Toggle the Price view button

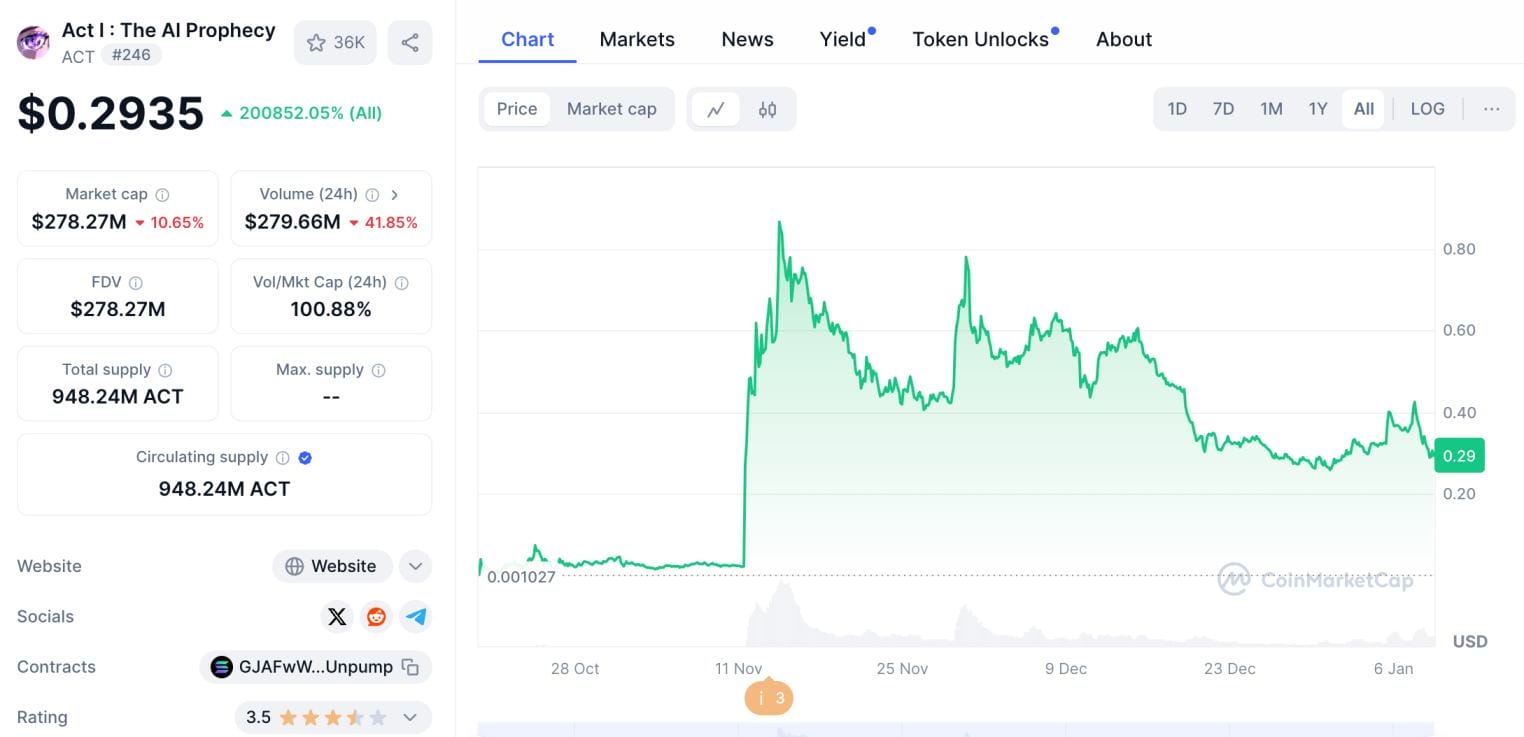(516, 108)
